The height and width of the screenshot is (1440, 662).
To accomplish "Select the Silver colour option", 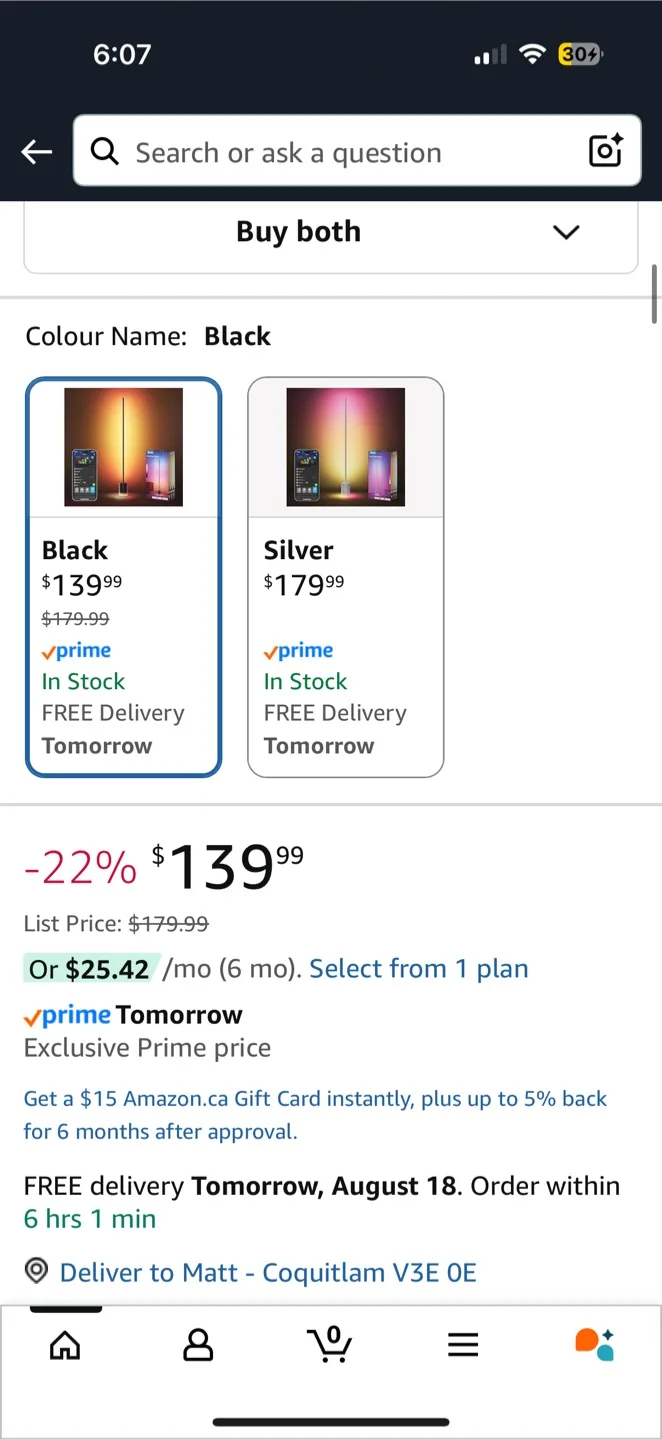I will pyautogui.click(x=345, y=577).
